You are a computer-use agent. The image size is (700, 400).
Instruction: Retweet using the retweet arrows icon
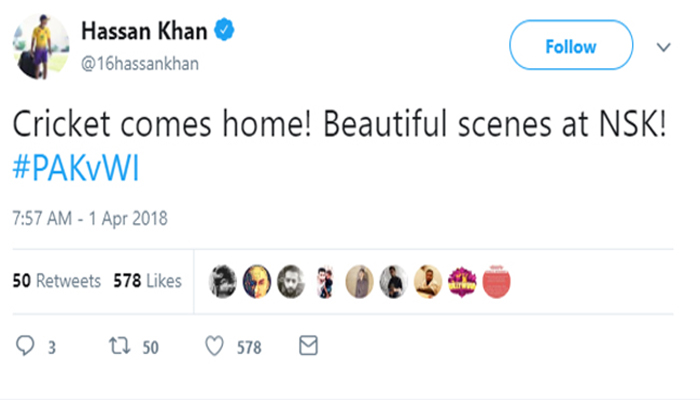pos(117,347)
